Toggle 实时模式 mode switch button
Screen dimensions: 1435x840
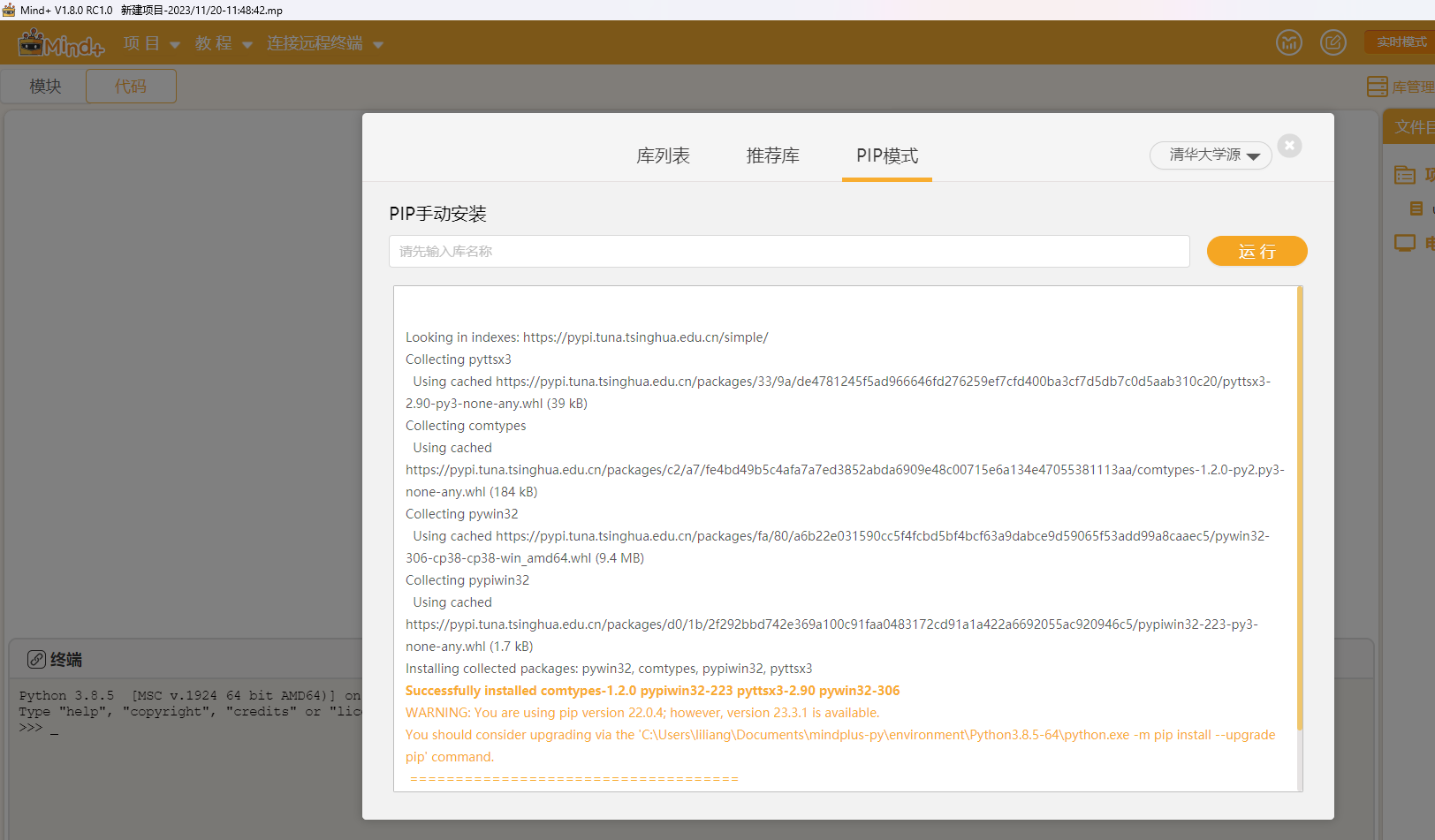pos(1401,42)
